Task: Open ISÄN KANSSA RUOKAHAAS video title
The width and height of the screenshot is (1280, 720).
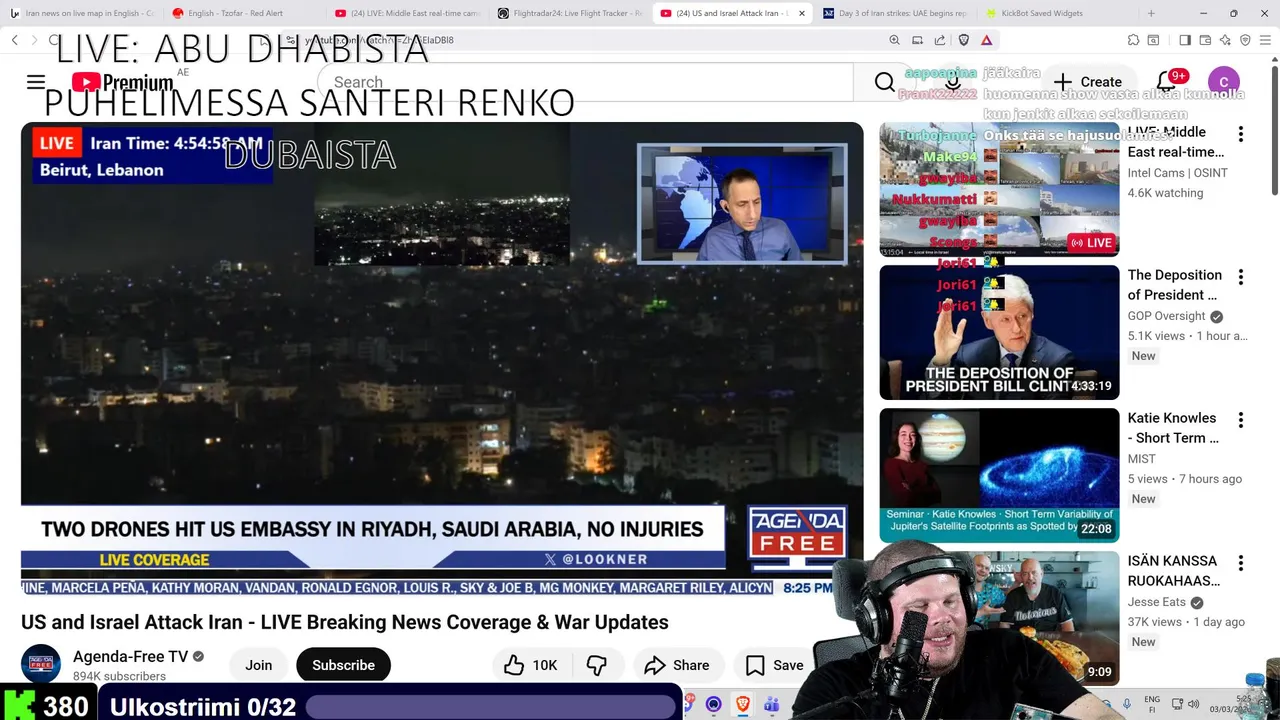Action: click(1174, 571)
